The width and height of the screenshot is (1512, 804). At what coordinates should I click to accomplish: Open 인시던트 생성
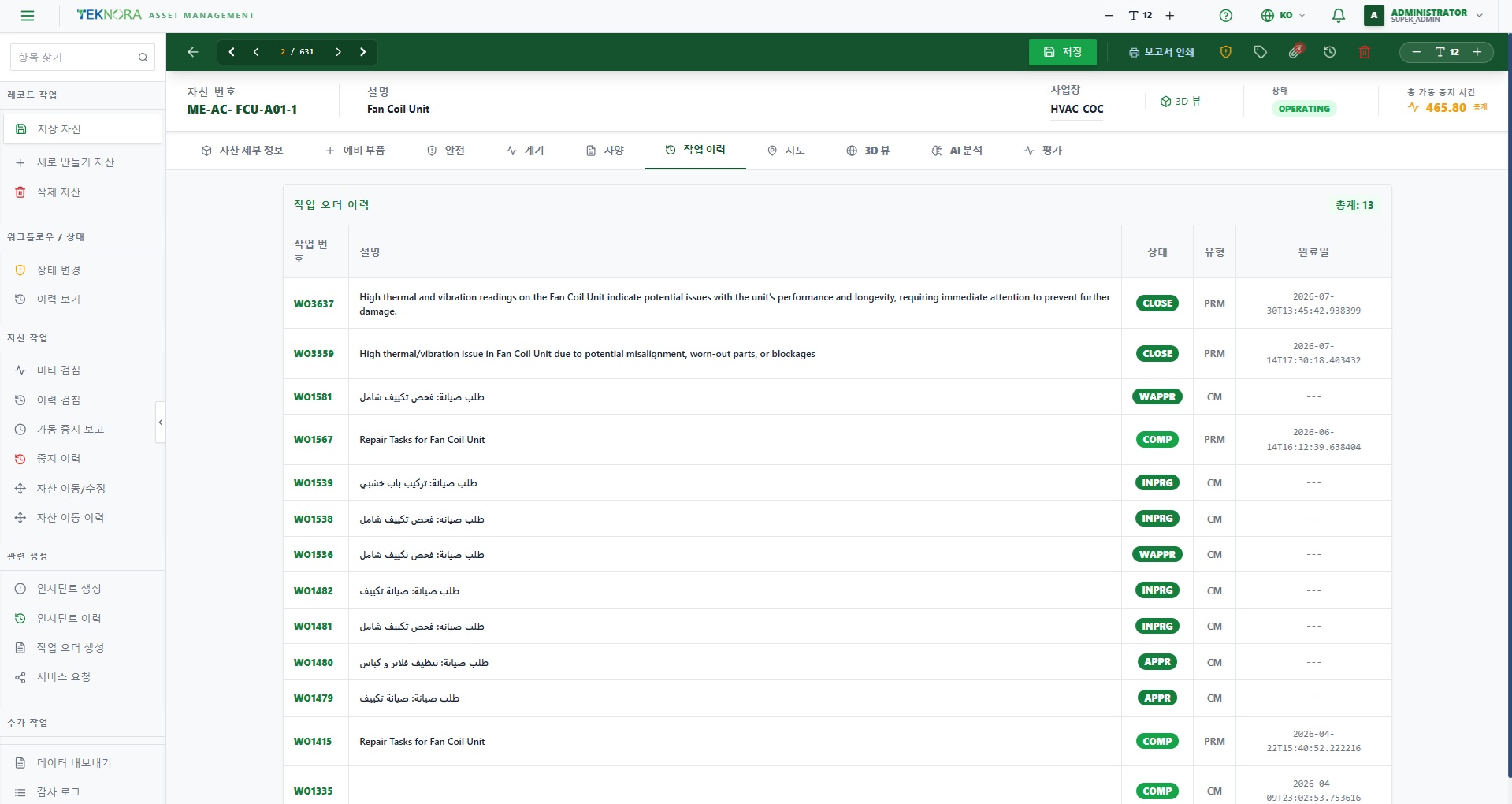coord(82,589)
